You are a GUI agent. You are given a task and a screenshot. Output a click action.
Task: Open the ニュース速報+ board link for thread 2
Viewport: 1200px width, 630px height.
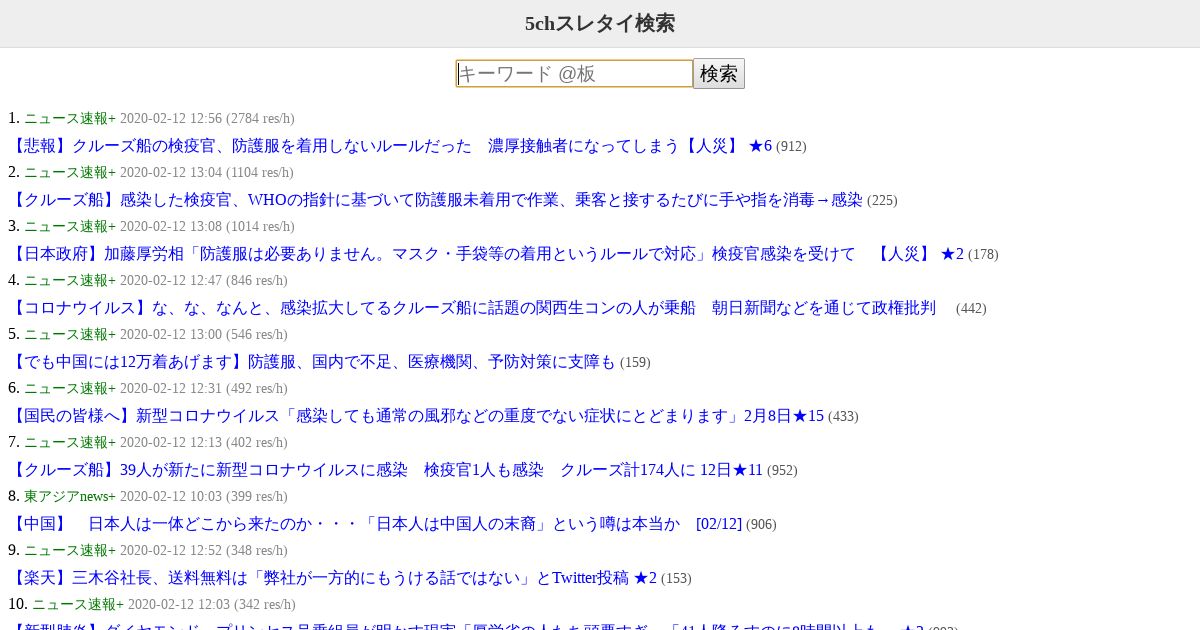[x=70, y=172]
